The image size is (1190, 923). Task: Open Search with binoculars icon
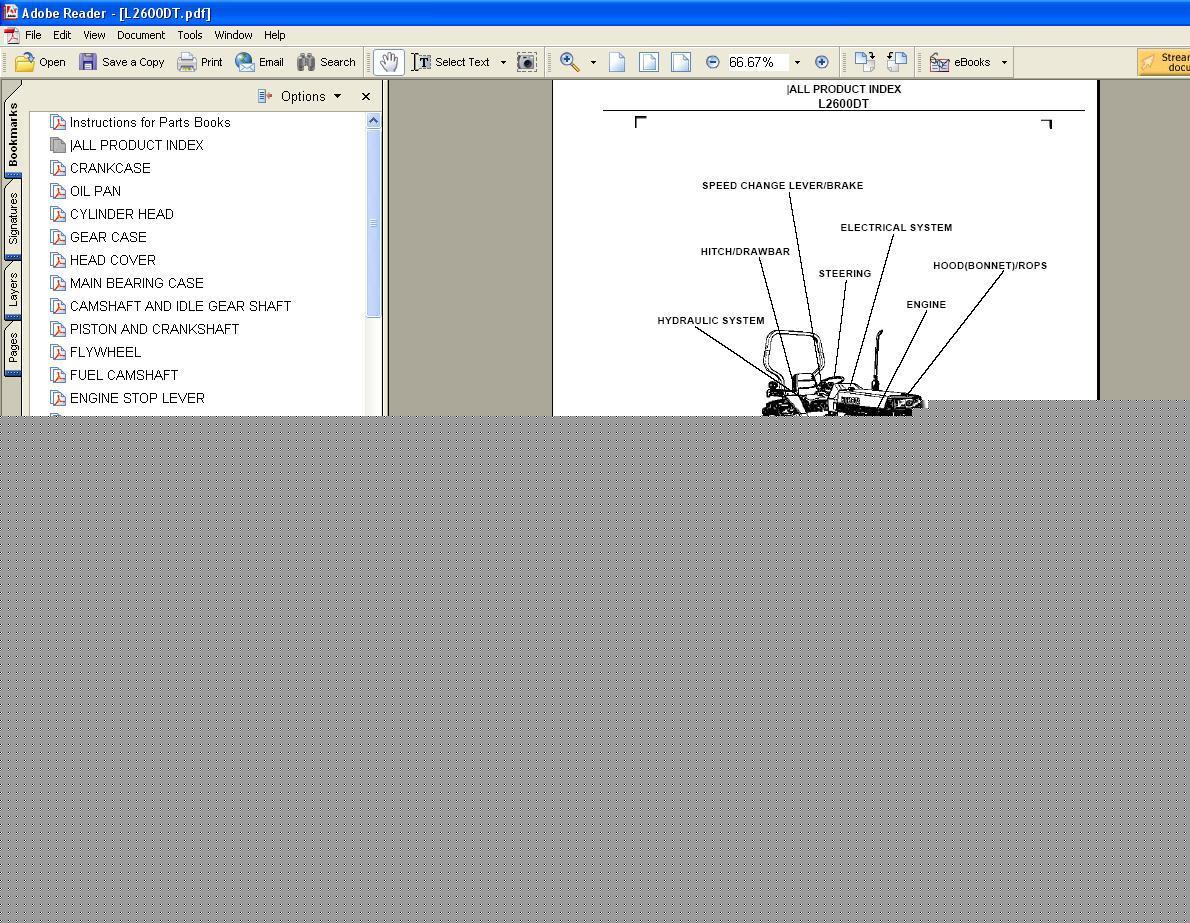[x=326, y=62]
